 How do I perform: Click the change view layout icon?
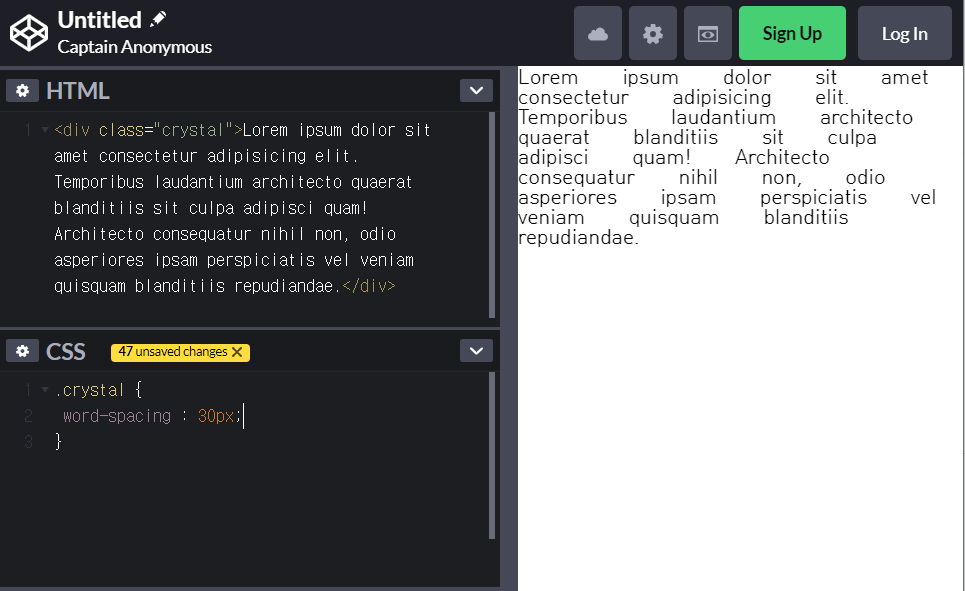[708, 33]
